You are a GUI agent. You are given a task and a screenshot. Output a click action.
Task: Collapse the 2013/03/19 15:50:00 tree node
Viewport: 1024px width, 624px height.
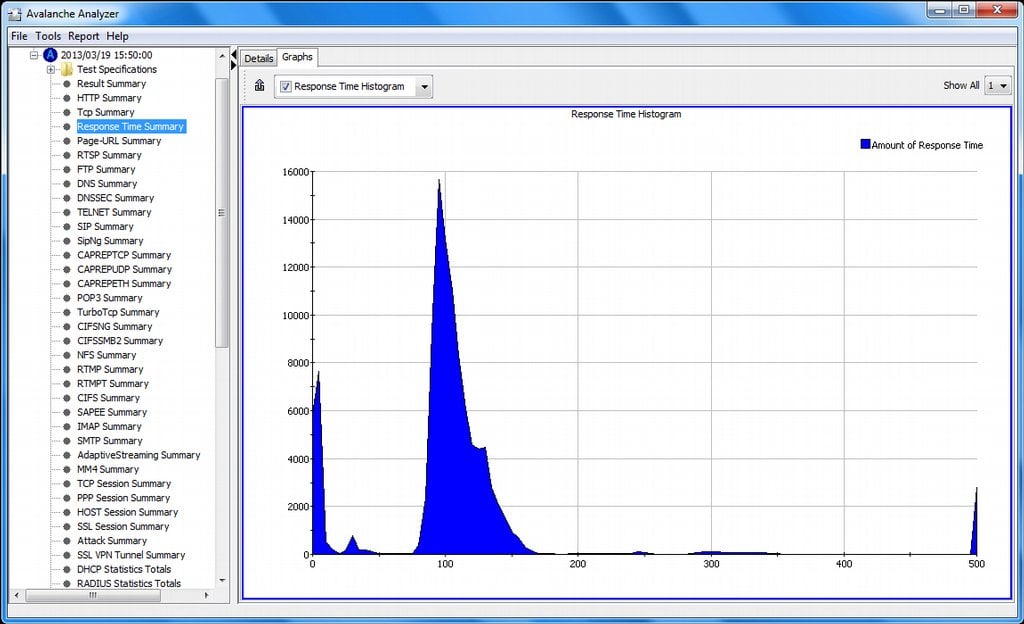(x=34, y=55)
